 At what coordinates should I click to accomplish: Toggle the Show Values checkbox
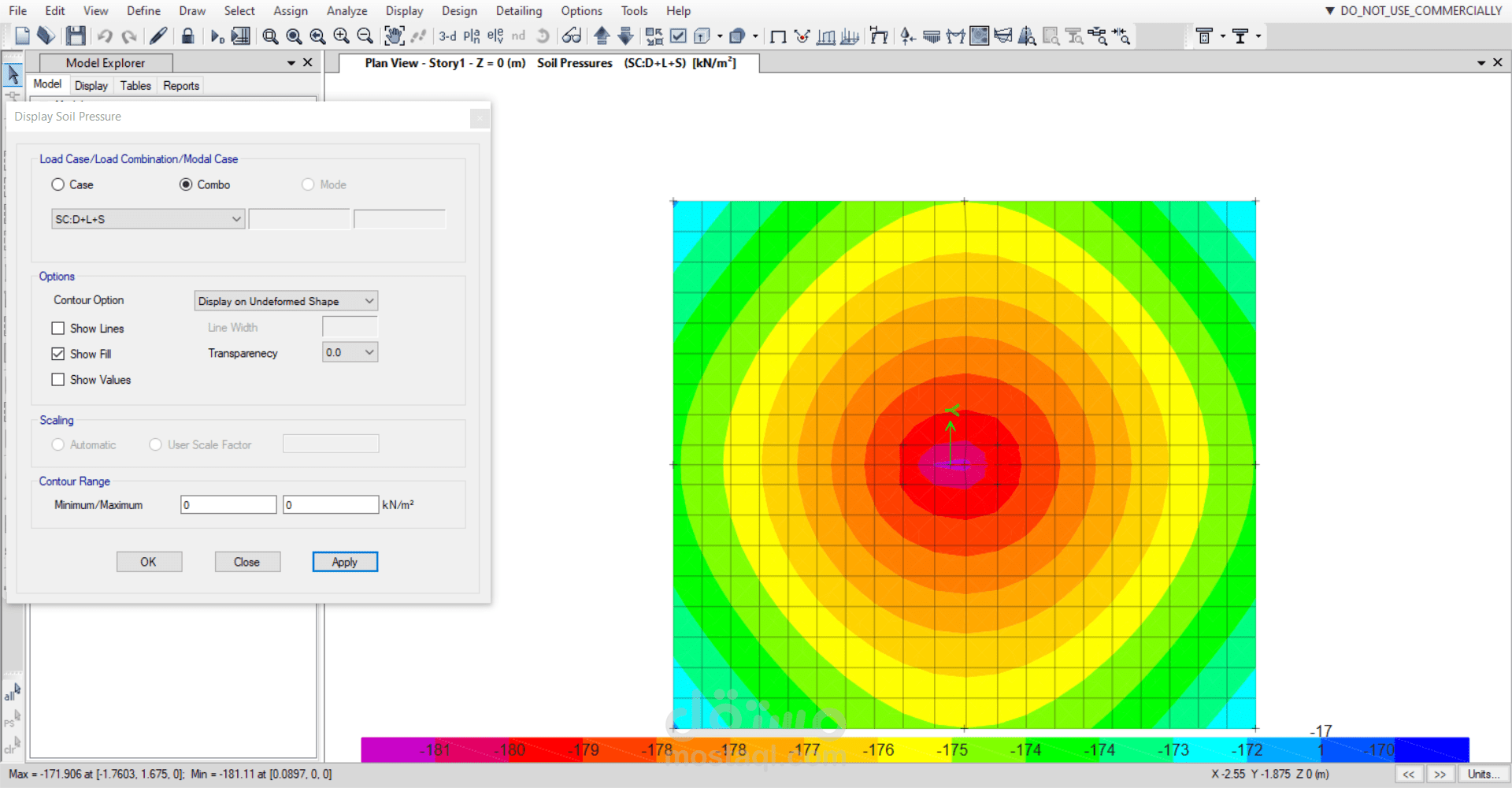(58, 380)
